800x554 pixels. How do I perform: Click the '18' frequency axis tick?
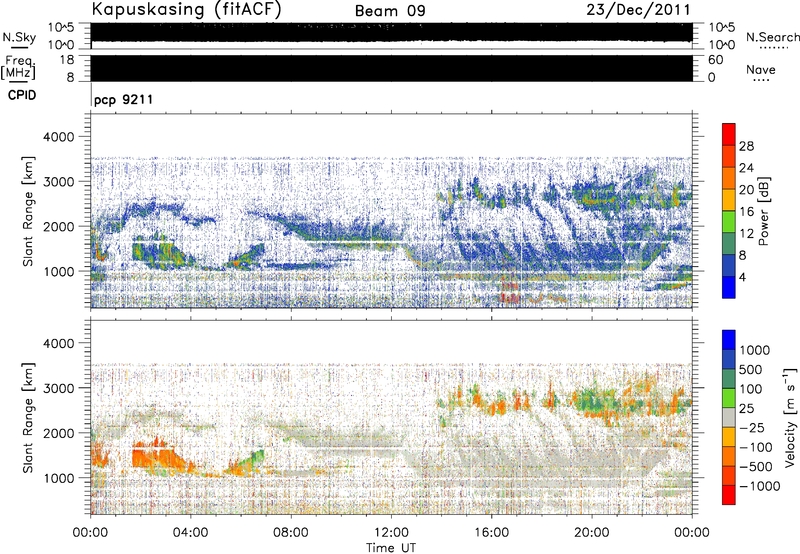coord(67,60)
